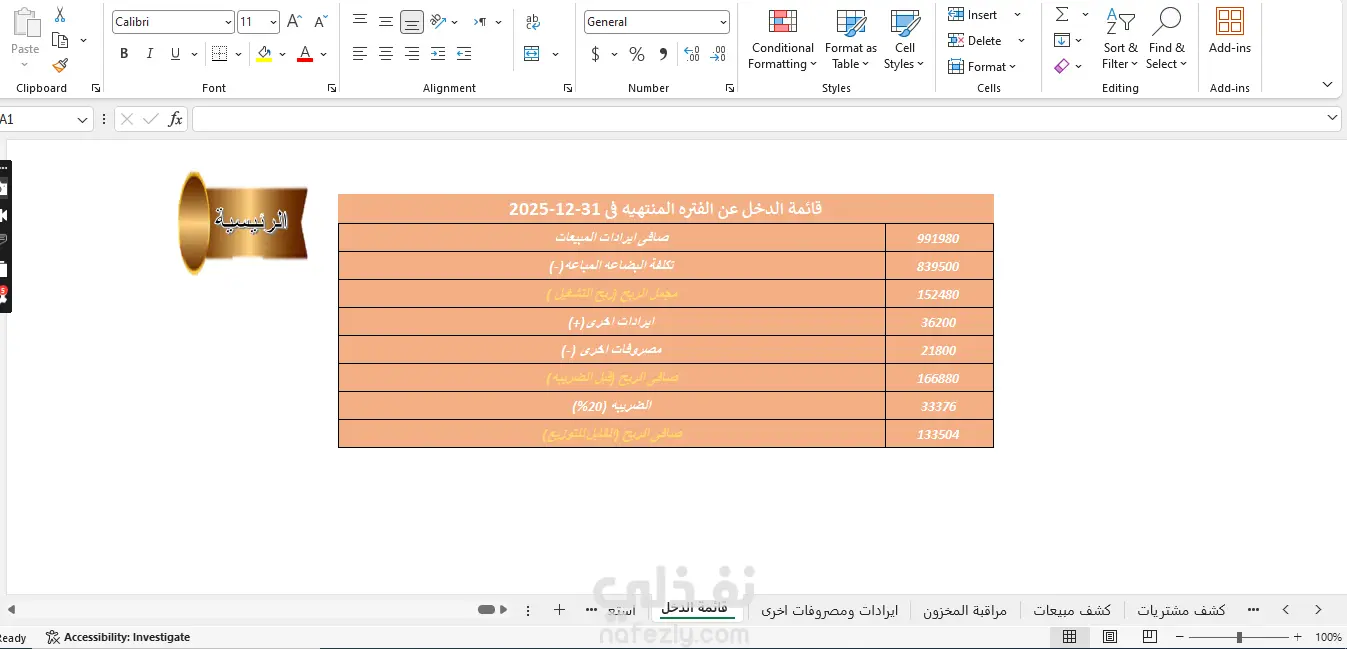
Task: Open مراقبة المخزون sheet tab
Action: (965, 610)
